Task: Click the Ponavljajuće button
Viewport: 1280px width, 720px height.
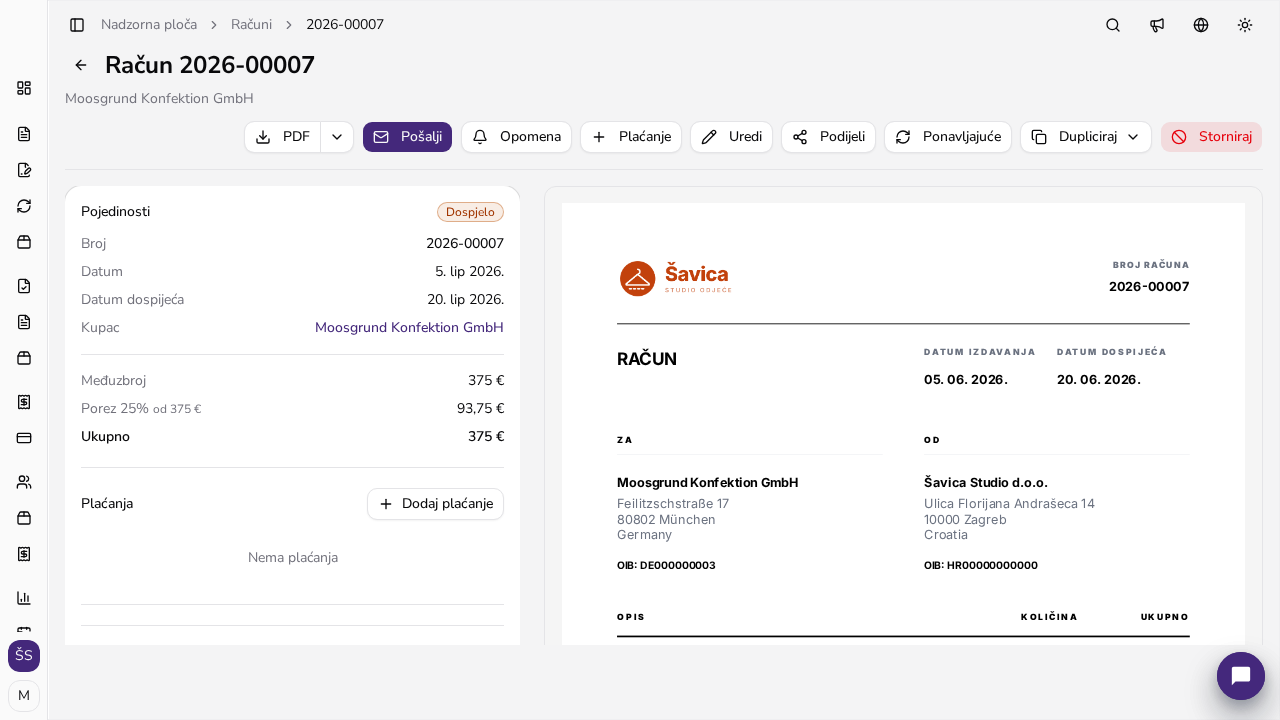Action: point(948,137)
